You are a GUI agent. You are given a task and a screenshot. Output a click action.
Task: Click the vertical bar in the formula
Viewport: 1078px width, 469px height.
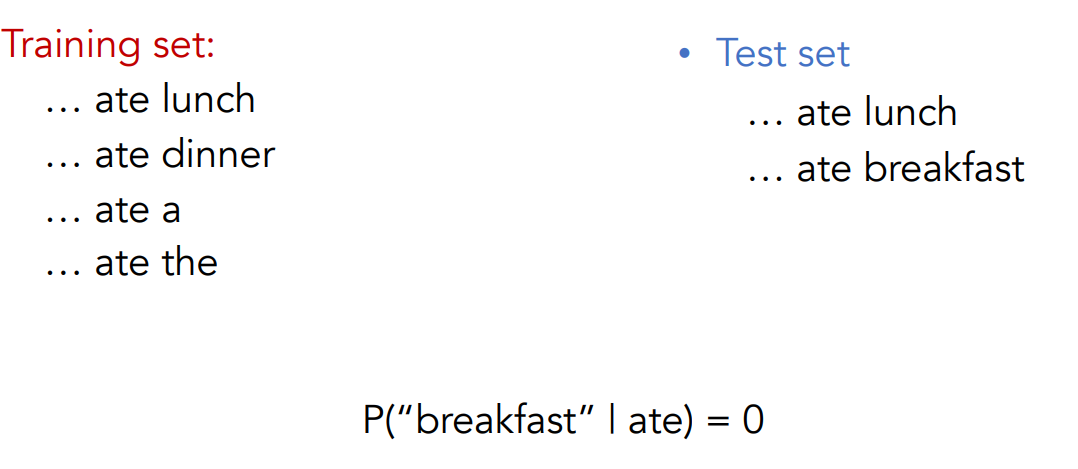[x=616, y=420]
